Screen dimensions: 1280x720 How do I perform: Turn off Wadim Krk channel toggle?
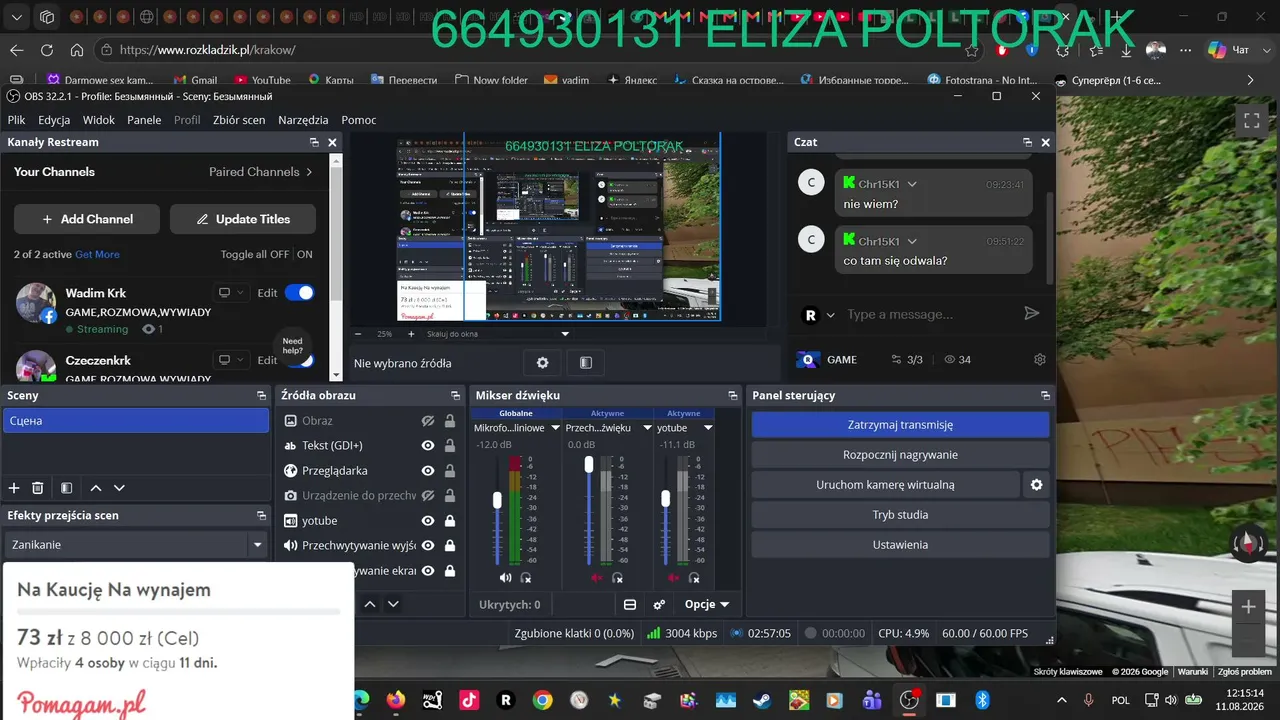pyautogui.click(x=299, y=293)
